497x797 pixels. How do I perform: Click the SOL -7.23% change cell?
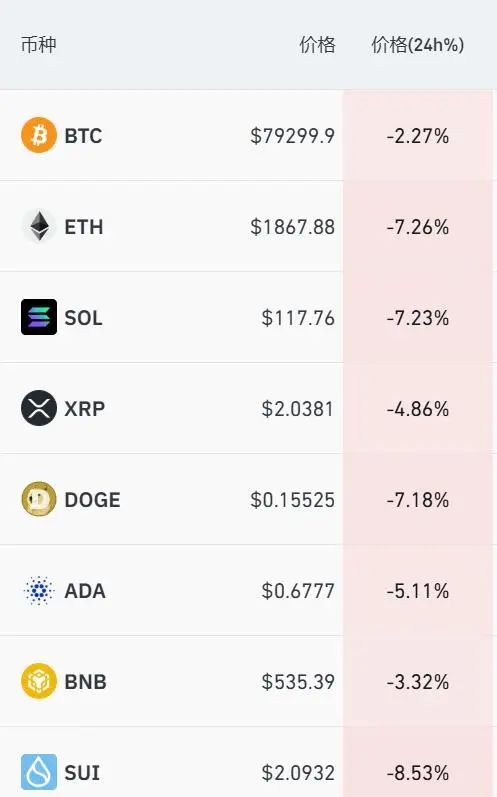coord(418,318)
